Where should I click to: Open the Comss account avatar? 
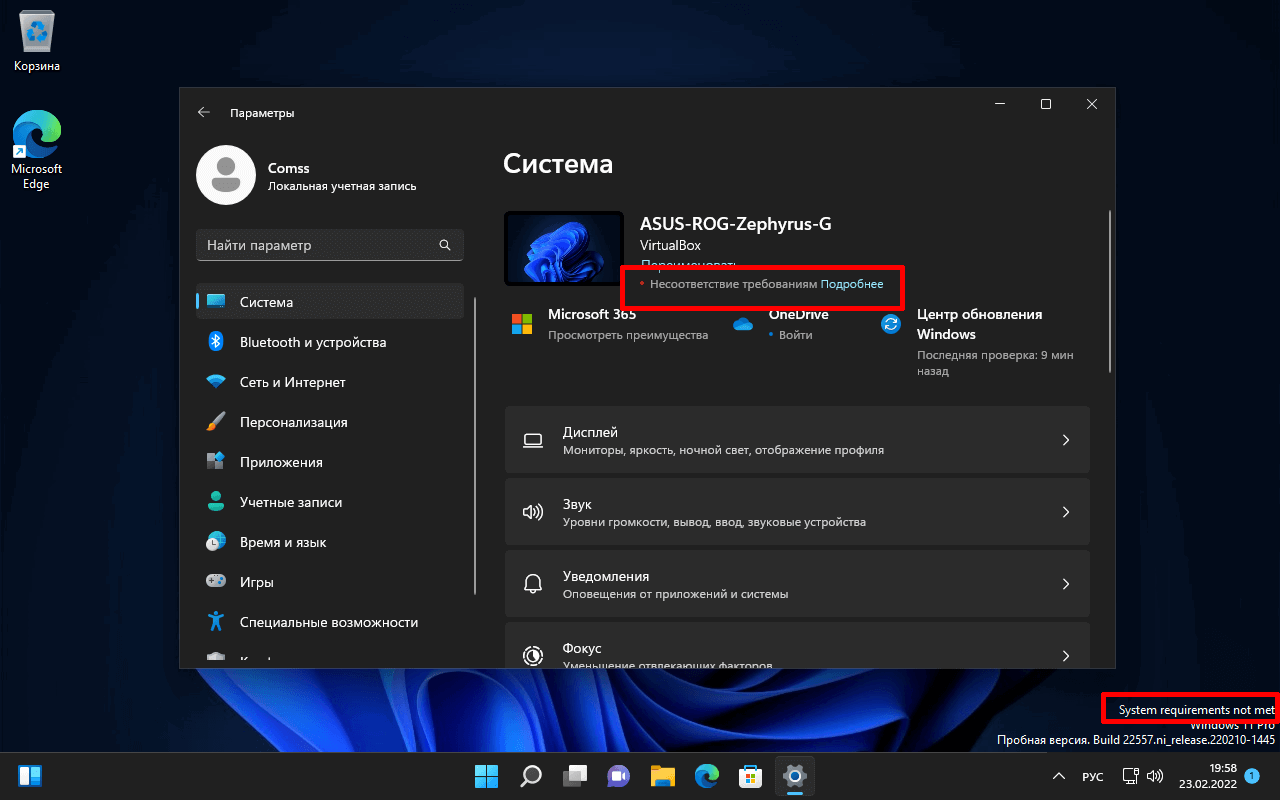pos(227,175)
